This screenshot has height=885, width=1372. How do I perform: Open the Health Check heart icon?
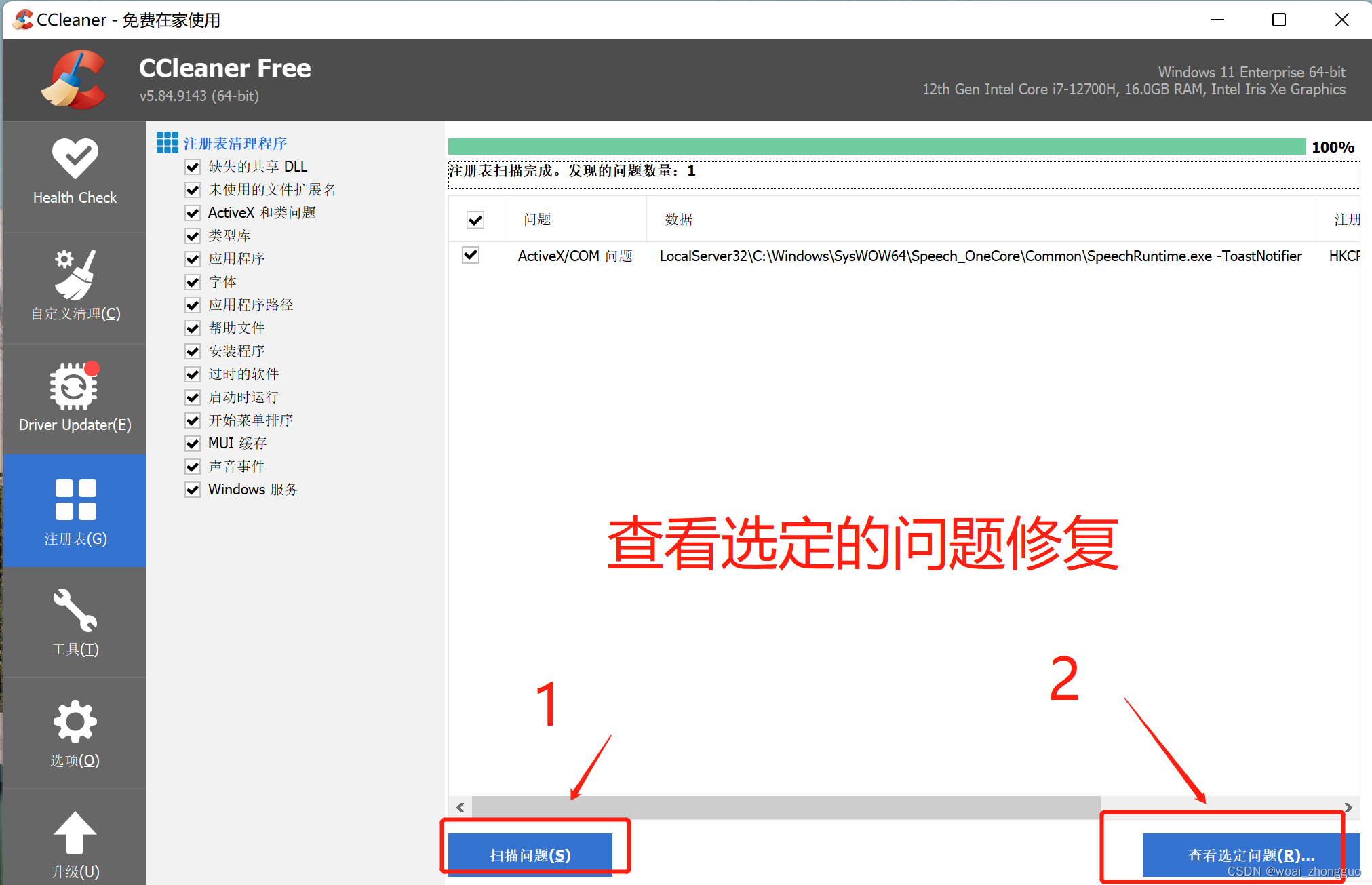75,158
